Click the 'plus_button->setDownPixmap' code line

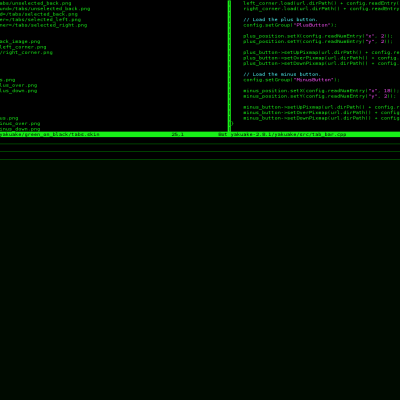tap(321, 63)
